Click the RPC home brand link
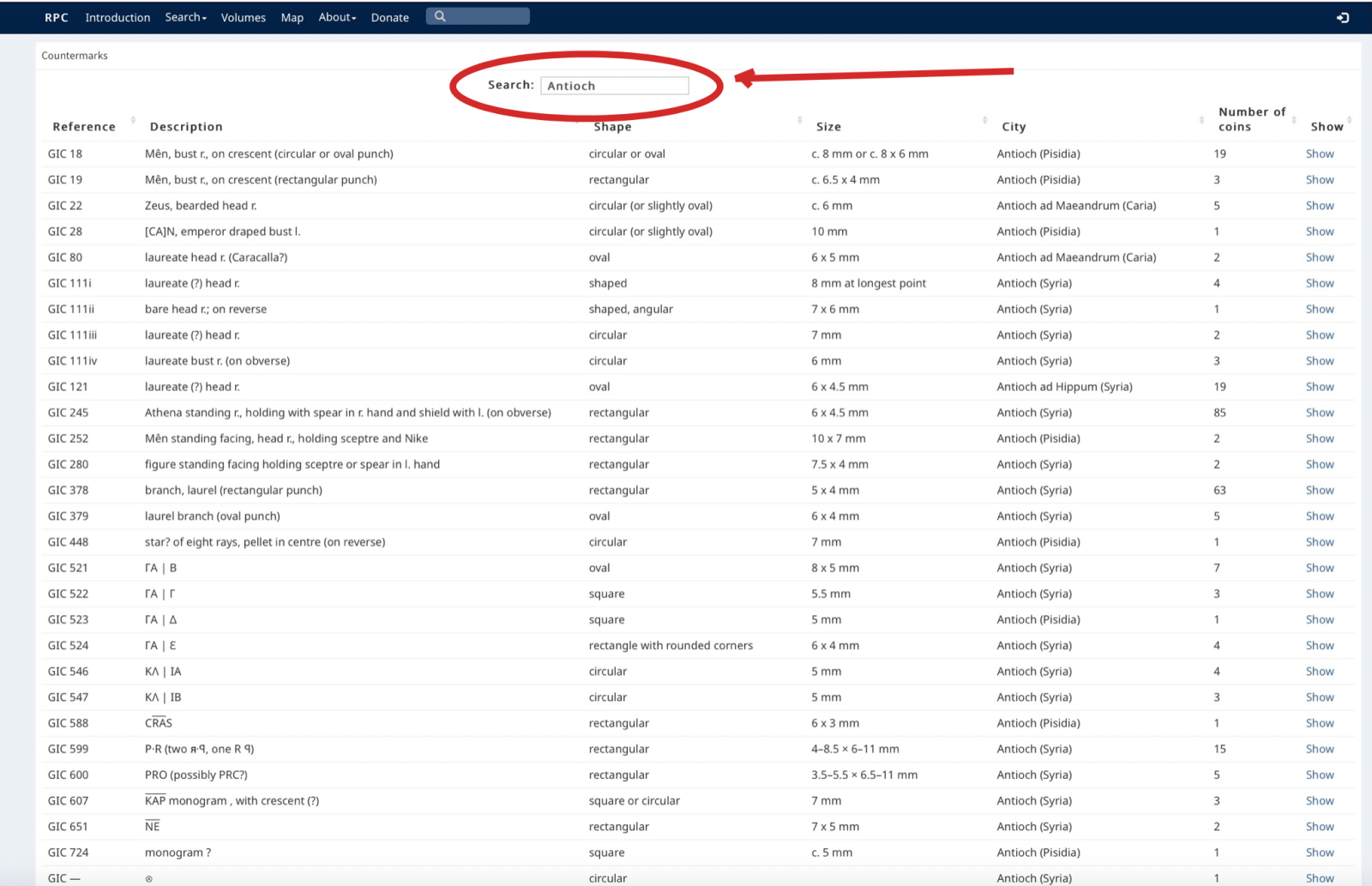Viewport: 1372px width, 886px height. coord(57,17)
